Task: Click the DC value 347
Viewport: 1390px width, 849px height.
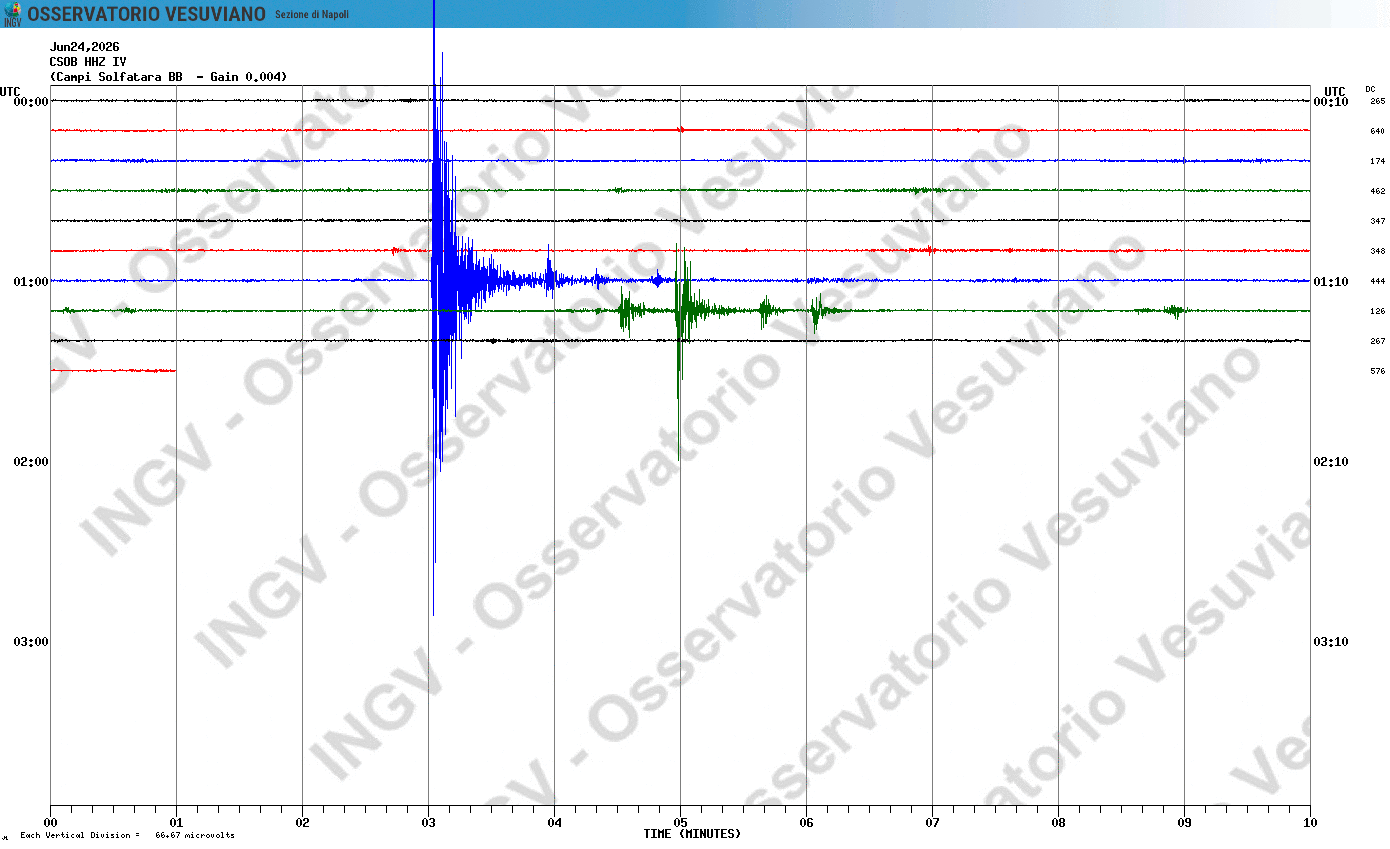Action: 1377,221
